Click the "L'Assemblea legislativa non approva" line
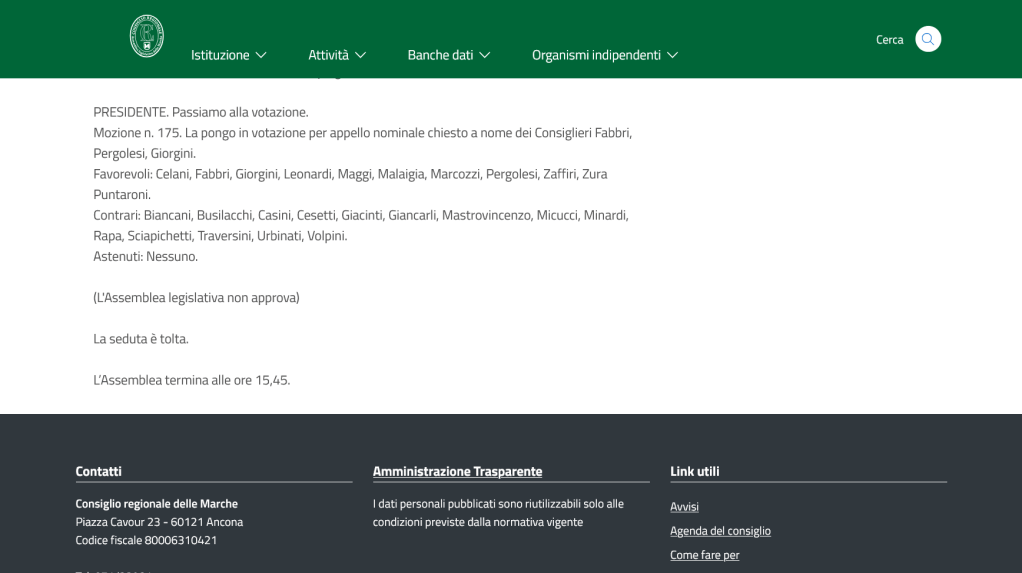The image size is (1022, 573). coord(196,298)
